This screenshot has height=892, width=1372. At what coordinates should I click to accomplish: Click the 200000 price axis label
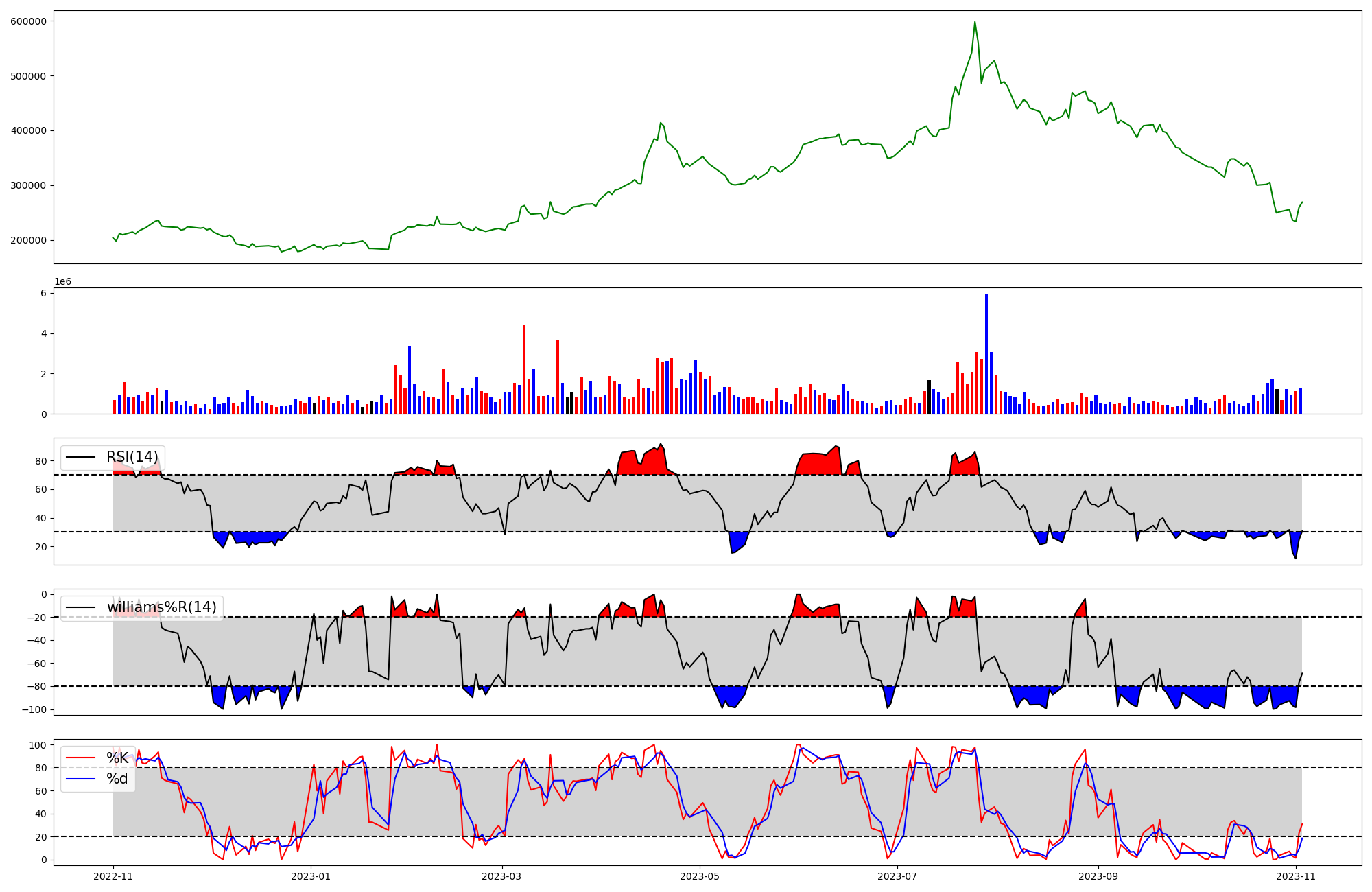[28, 240]
